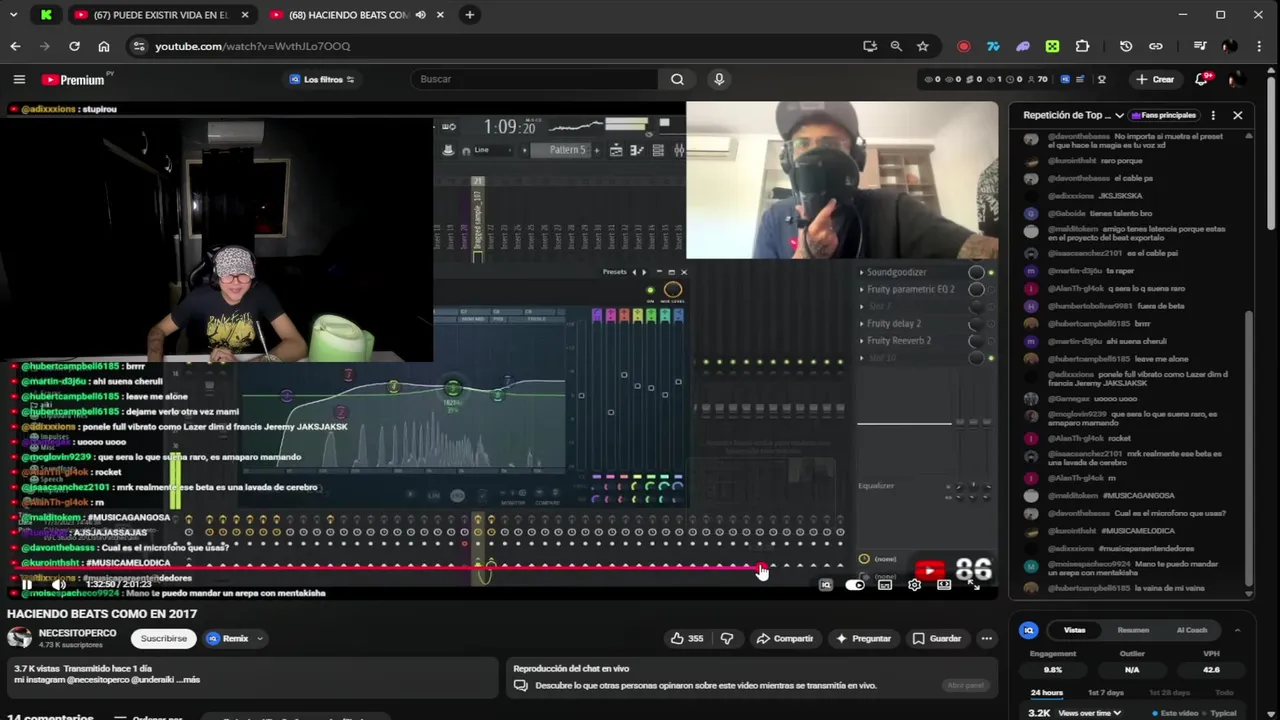Click the Guardar save button
This screenshot has width=1280, height=720.
[936, 638]
